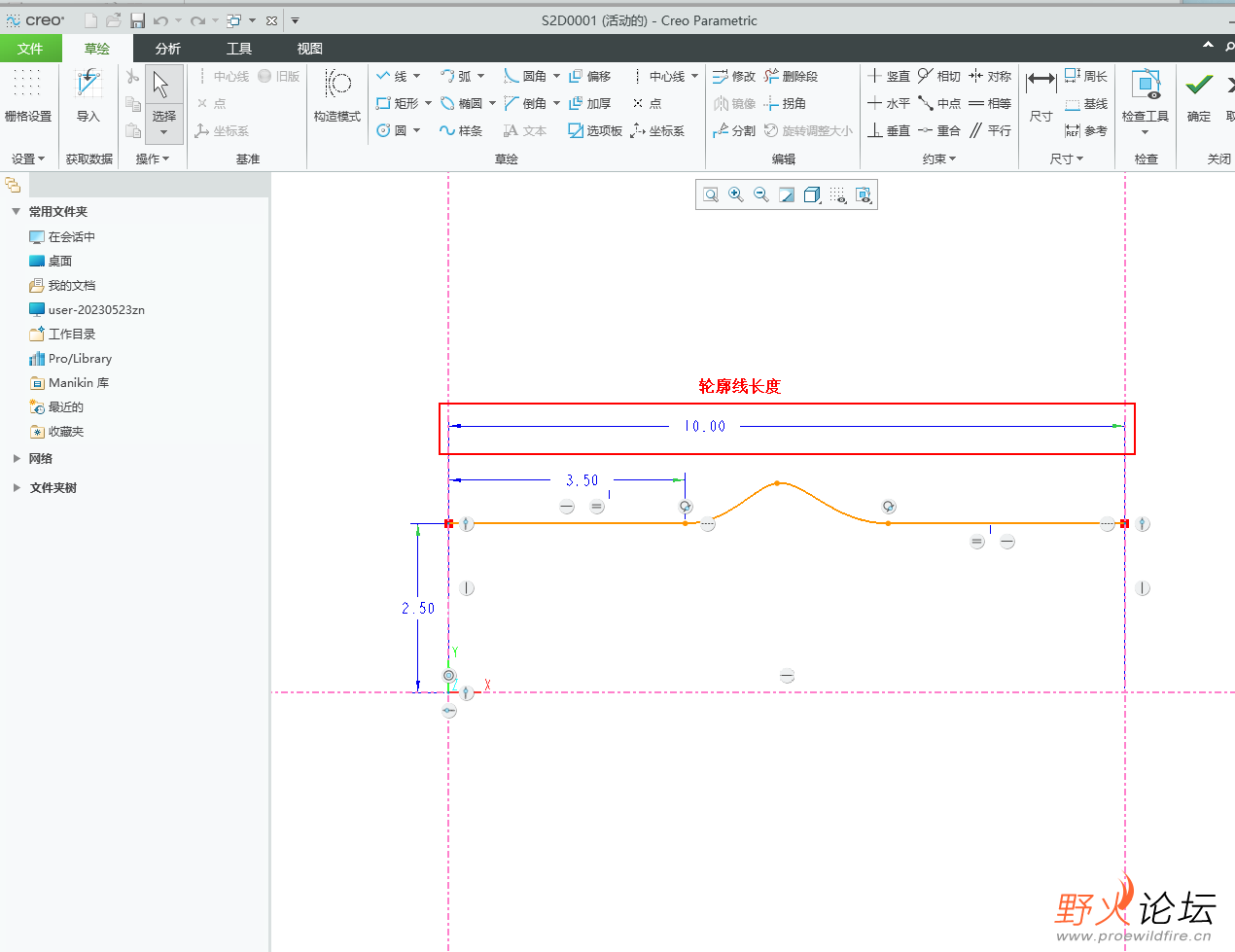This screenshot has width=1235, height=952.
Task: Apply the 相切 (Tangent) constraint
Action: pyautogui.click(x=939, y=76)
